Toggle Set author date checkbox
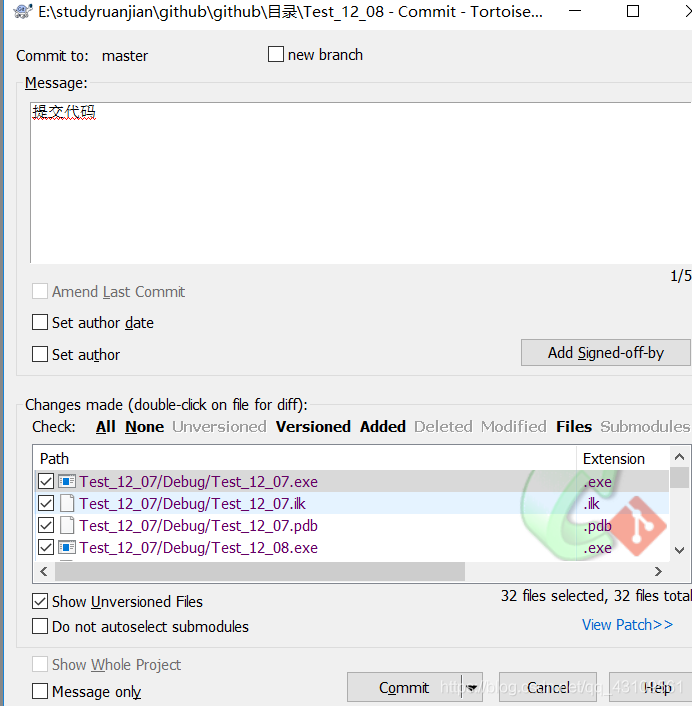Viewport: 692px width, 706px height. point(40,322)
